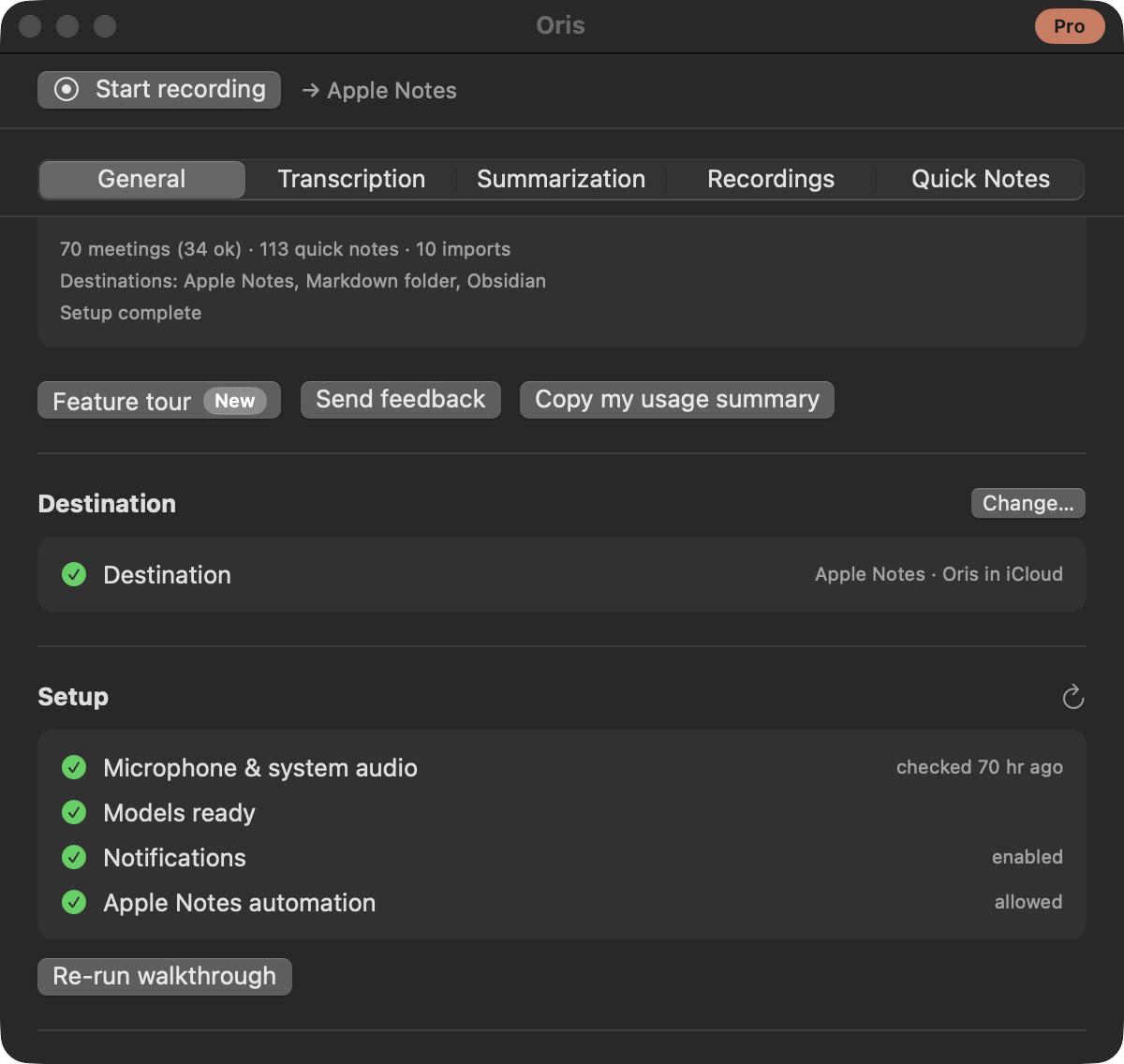Click the 'allowed' status text
Viewport: 1124px width, 1064px height.
click(1028, 902)
